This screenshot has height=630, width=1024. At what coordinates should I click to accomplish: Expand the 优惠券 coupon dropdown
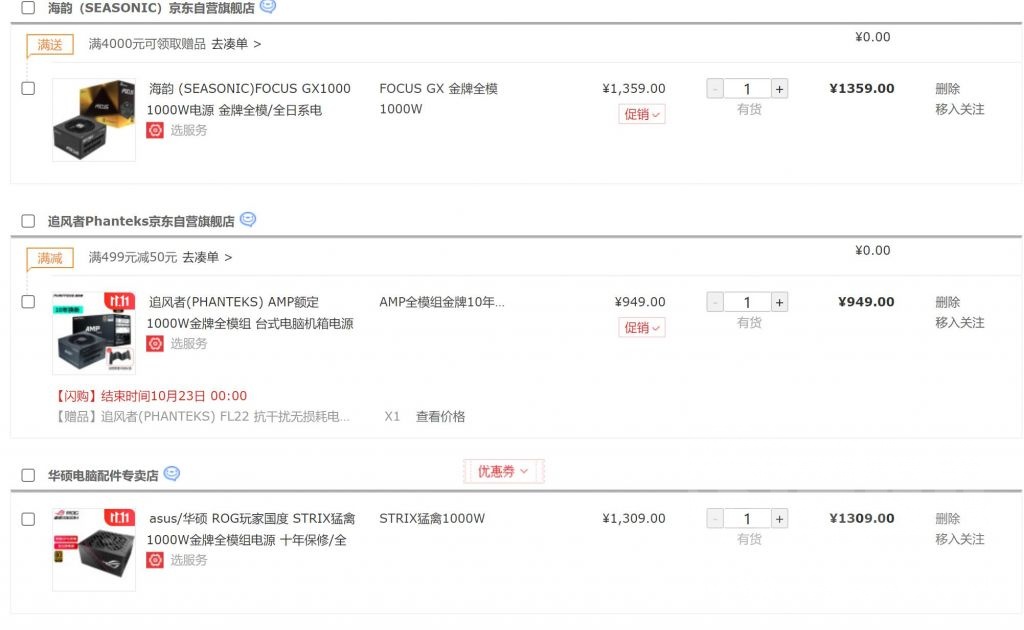click(x=503, y=471)
